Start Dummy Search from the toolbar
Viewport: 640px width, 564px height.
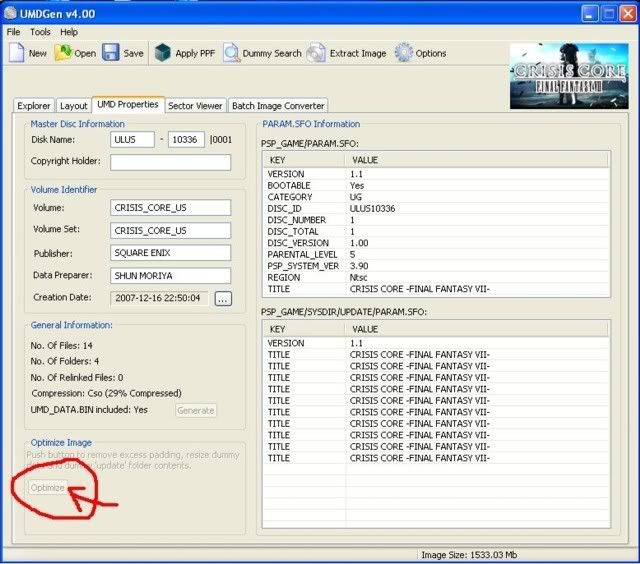point(231,53)
